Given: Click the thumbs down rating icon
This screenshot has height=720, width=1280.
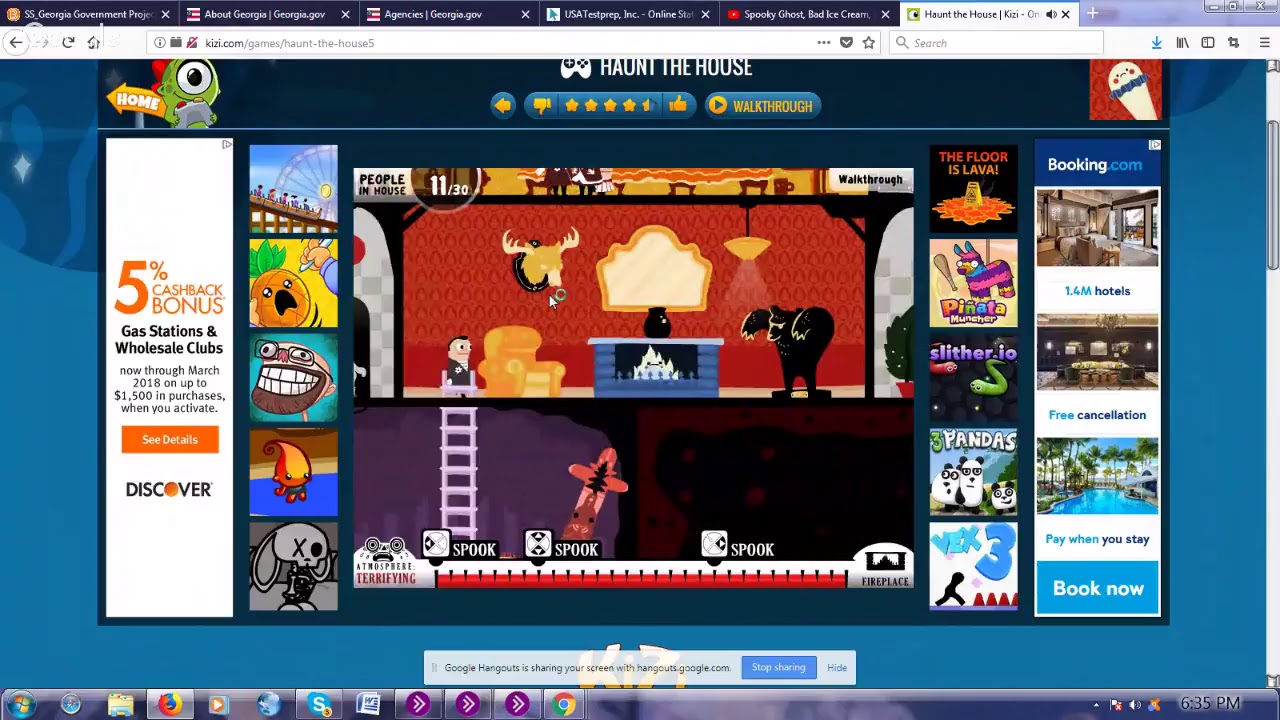Looking at the screenshot, I should 542,105.
